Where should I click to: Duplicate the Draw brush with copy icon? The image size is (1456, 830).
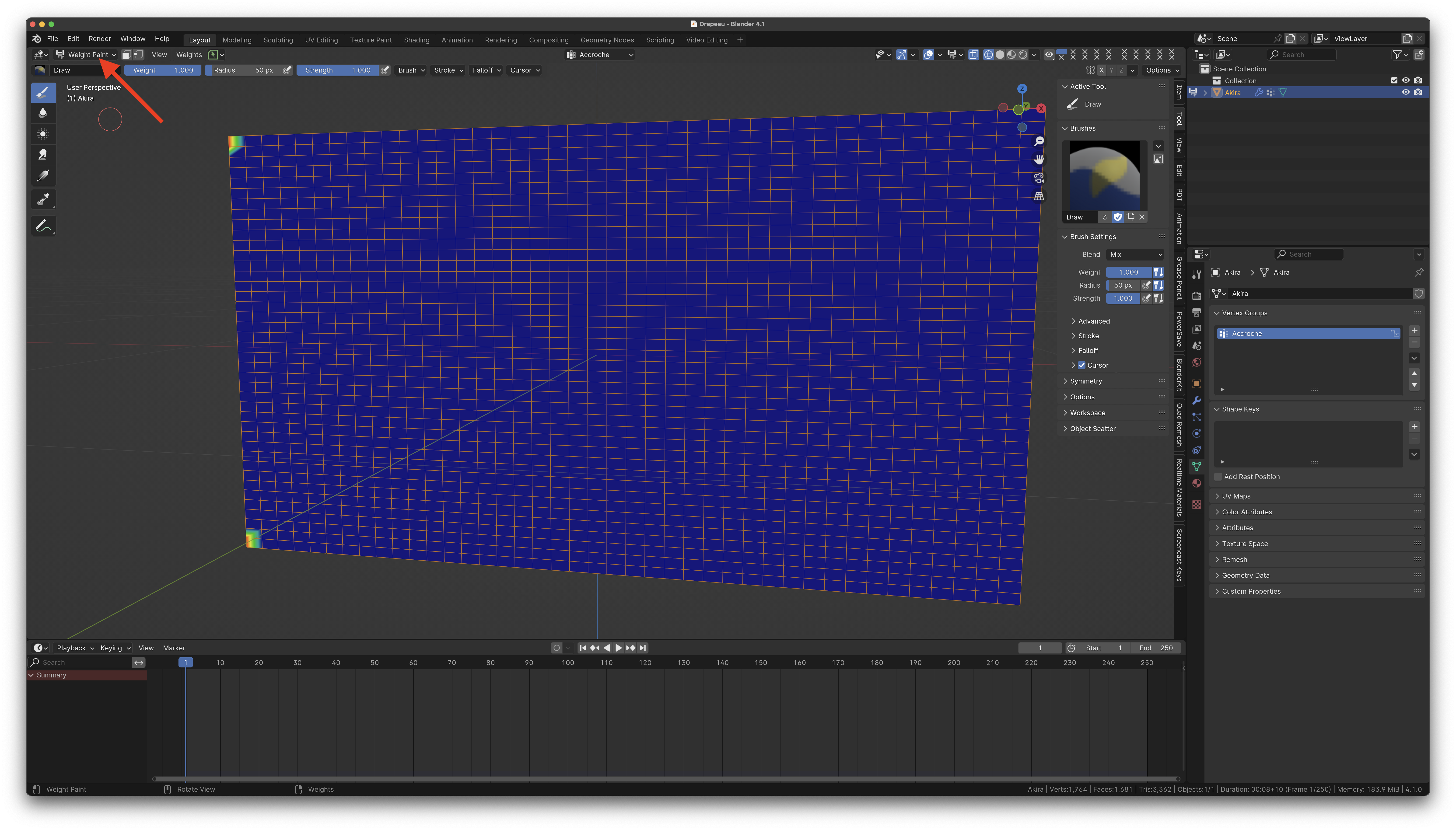tap(1130, 217)
